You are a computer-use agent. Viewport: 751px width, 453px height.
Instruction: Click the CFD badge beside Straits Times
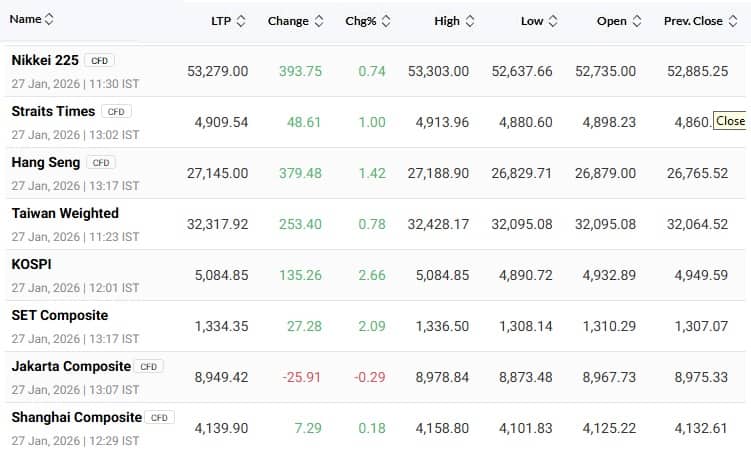(116, 112)
